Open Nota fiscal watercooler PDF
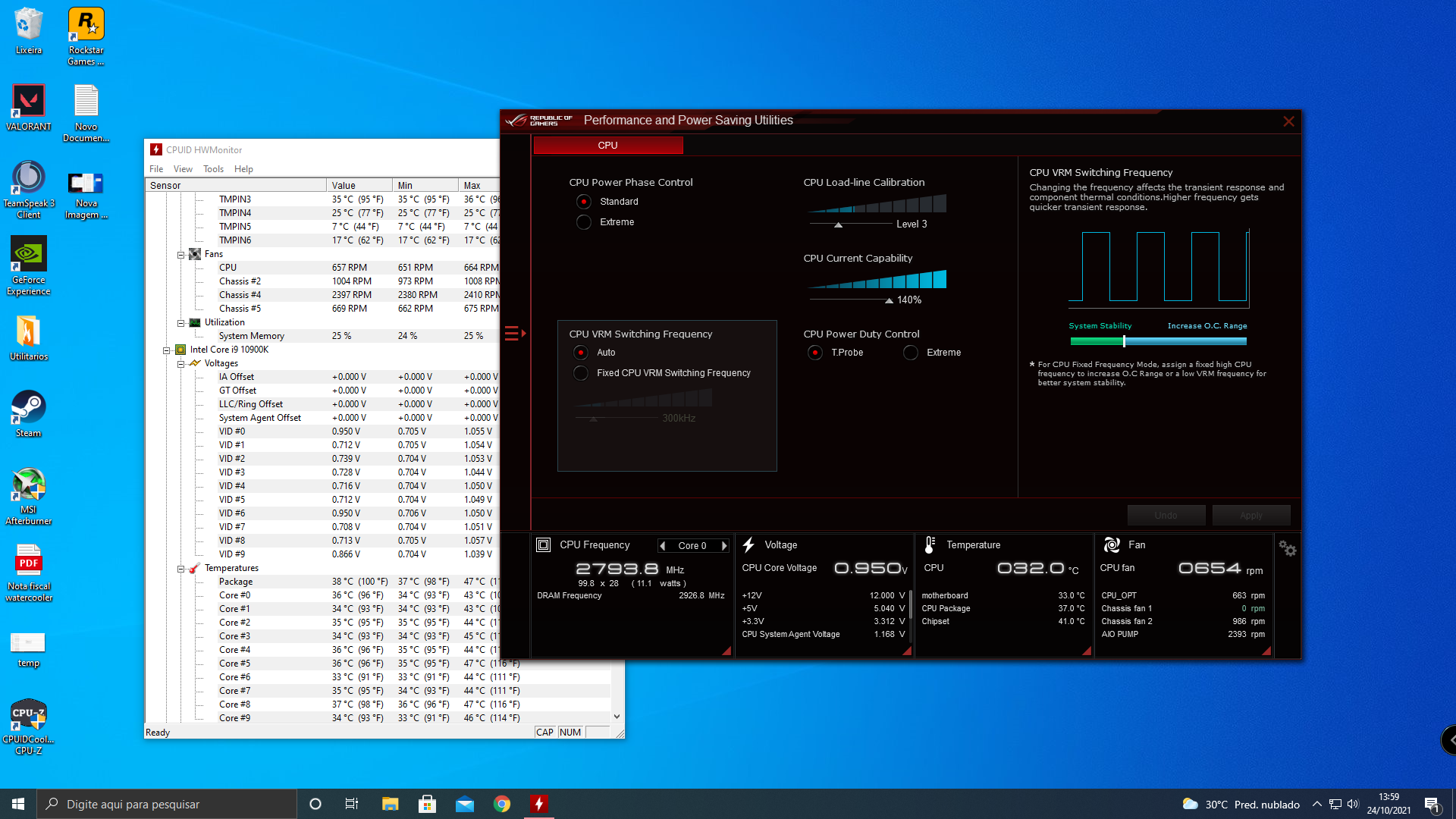Image resolution: width=1456 pixels, height=819 pixels. [x=28, y=573]
